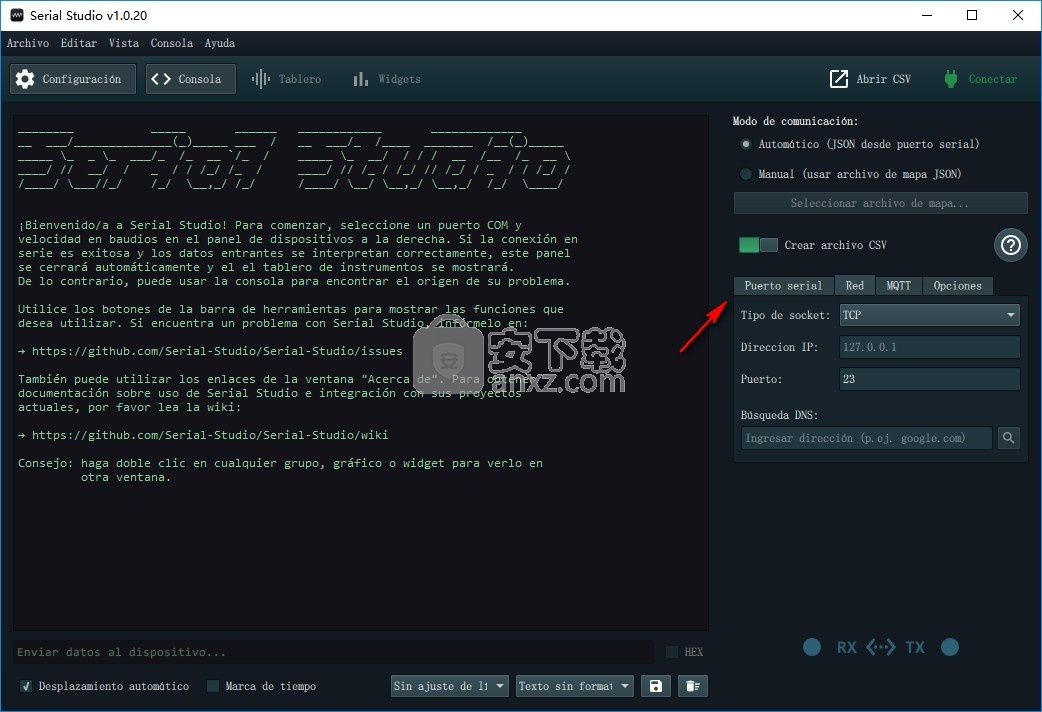The width and height of the screenshot is (1042, 712).
Task: Open the Ayuda menu
Action: point(219,43)
